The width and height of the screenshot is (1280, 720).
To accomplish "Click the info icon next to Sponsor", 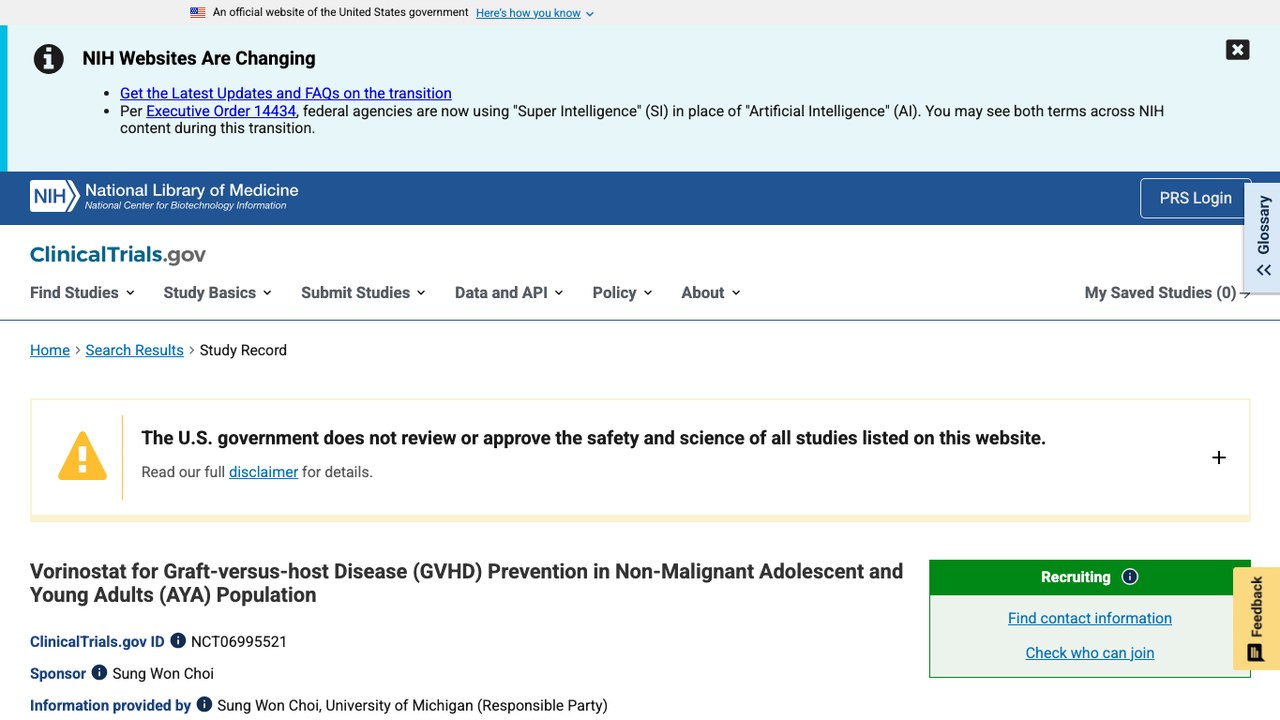I will [99, 673].
